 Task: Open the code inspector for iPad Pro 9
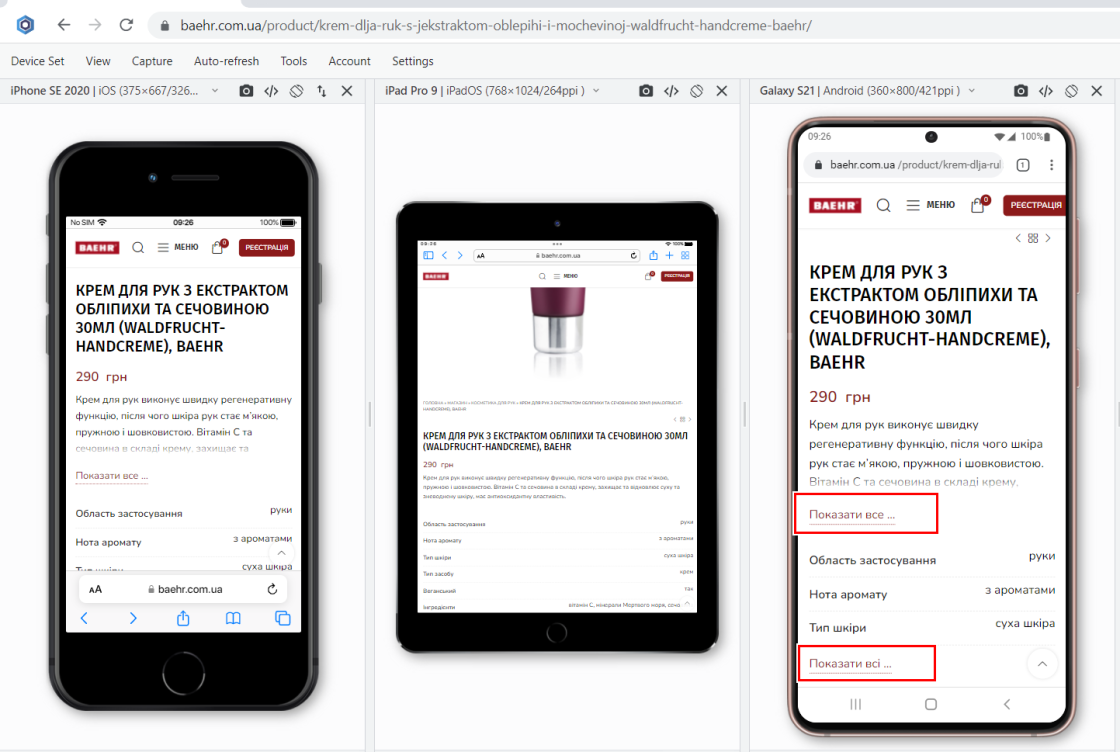[x=671, y=91]
